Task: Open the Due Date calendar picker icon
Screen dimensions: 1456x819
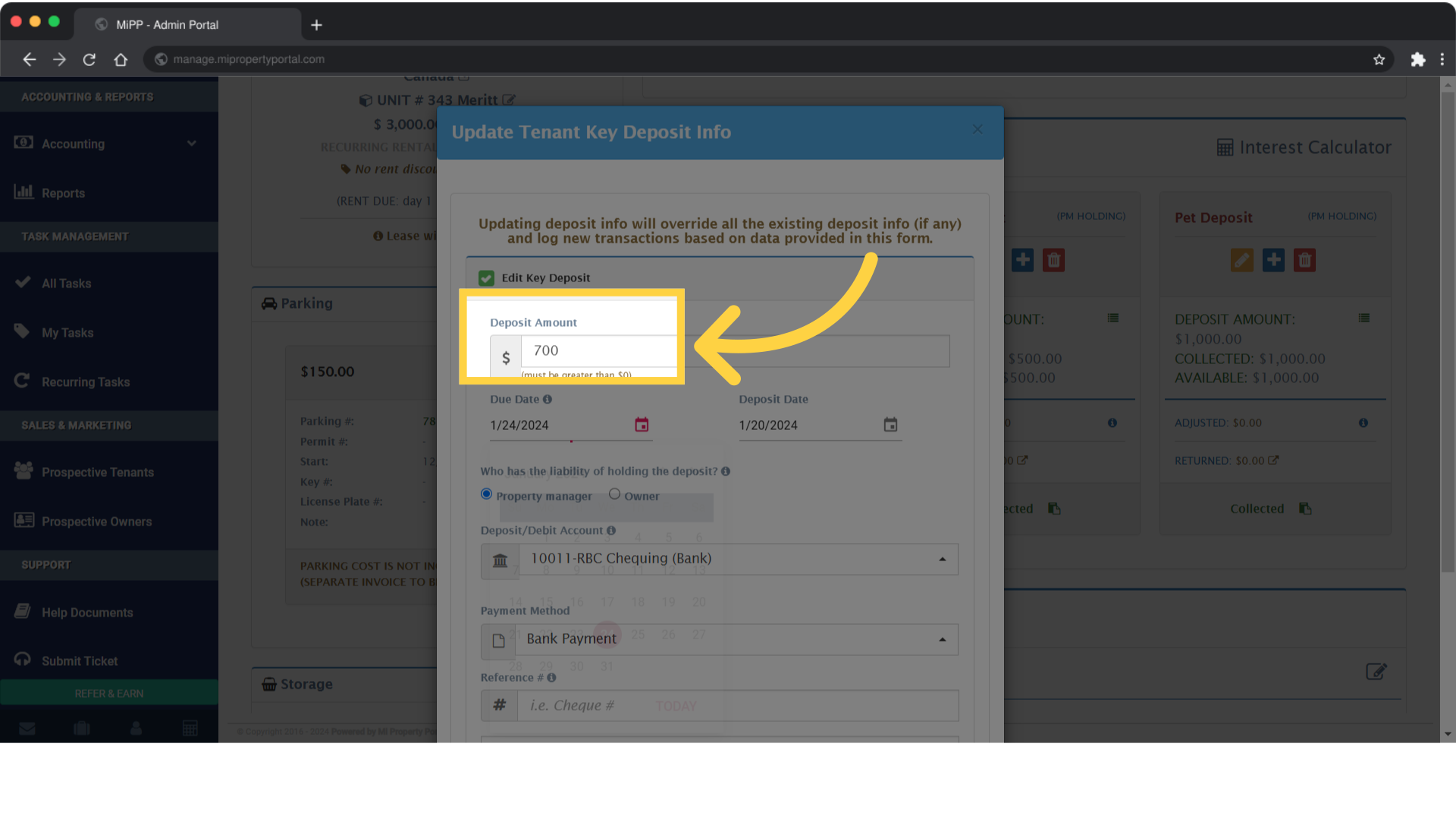Action: [x=642, y=425]
